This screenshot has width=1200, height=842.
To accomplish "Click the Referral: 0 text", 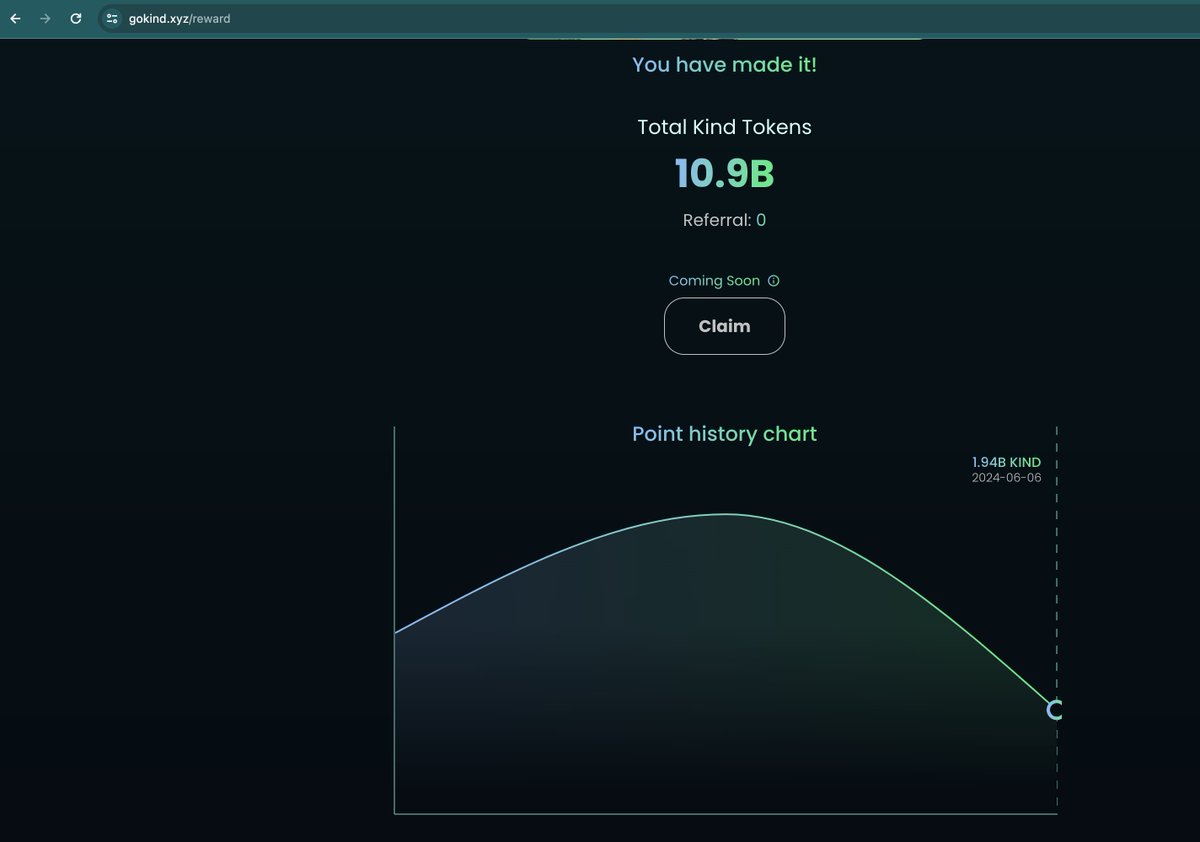I will coord(724,220).
